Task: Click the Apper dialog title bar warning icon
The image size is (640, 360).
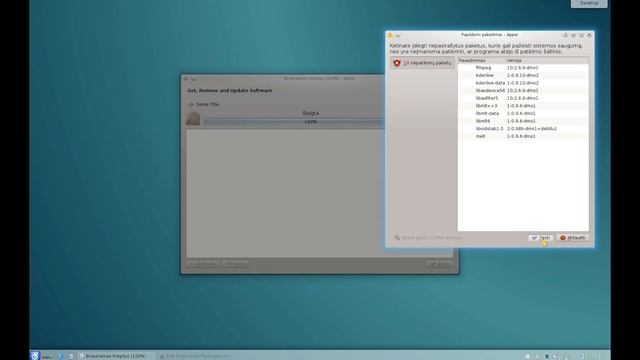Action: tap(390, 35)
